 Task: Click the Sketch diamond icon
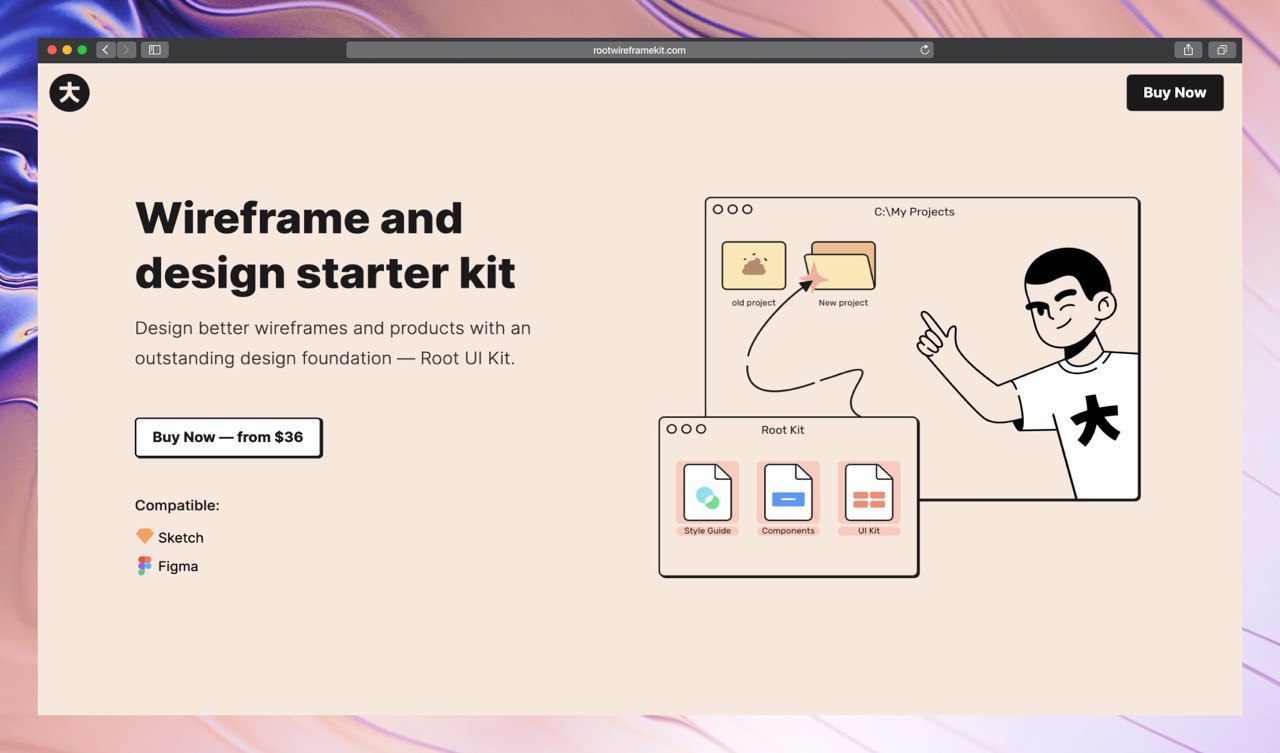click(x=145, y=537)
